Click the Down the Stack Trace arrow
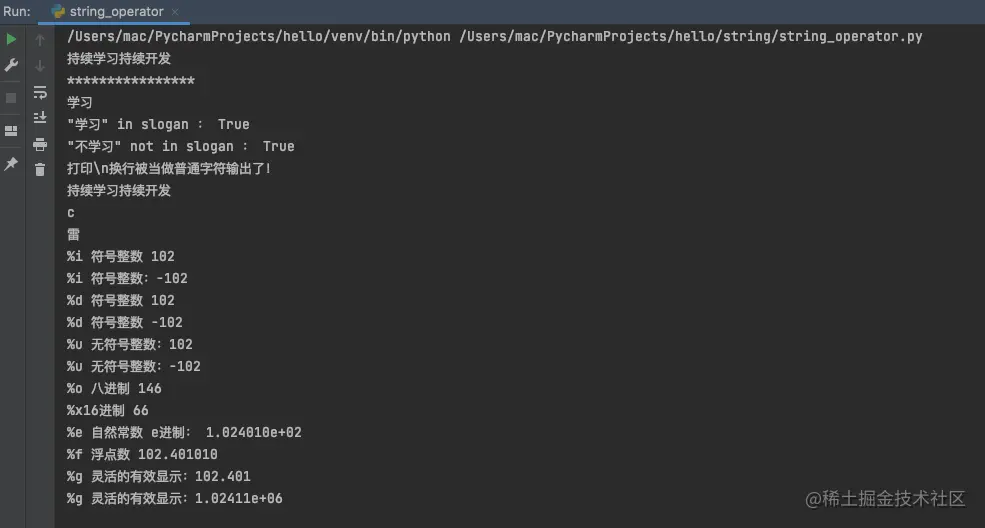Viewport: 985px width, 528px height. (40, 66)
